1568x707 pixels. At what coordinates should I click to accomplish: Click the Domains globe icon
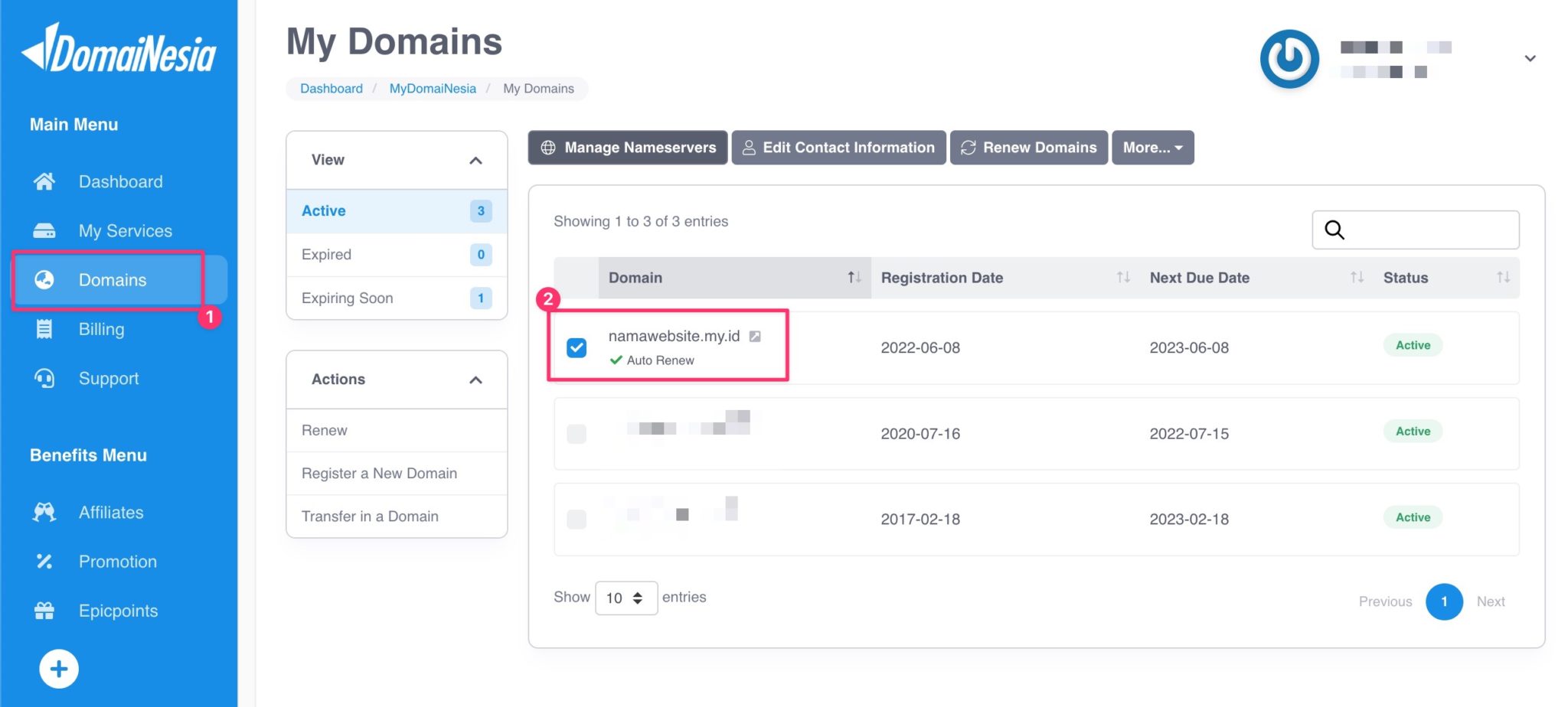coord(44,280)
